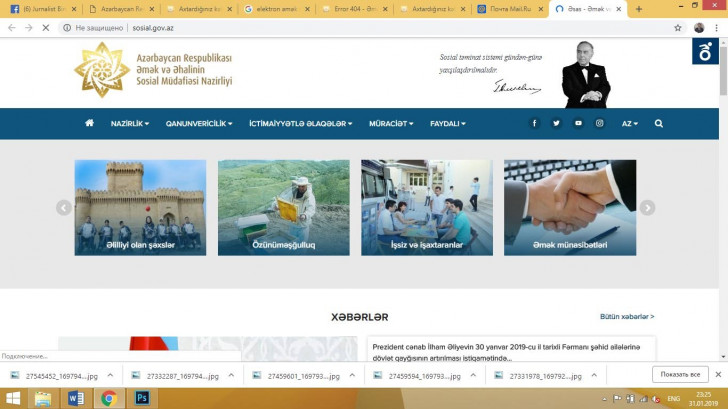This screenshot has width=728, height=409.
Task: Open the Windows Start menu
Action: (13, 398)
